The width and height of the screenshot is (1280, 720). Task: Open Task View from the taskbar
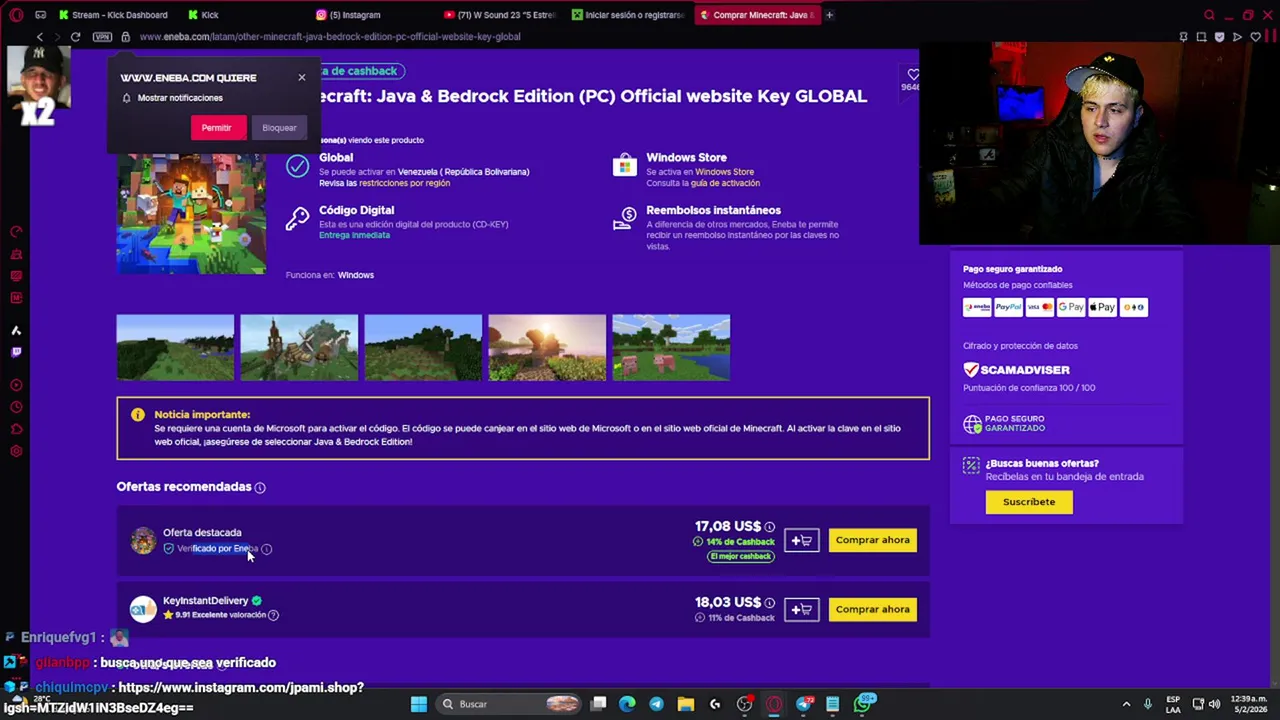(x=598, y=704)
